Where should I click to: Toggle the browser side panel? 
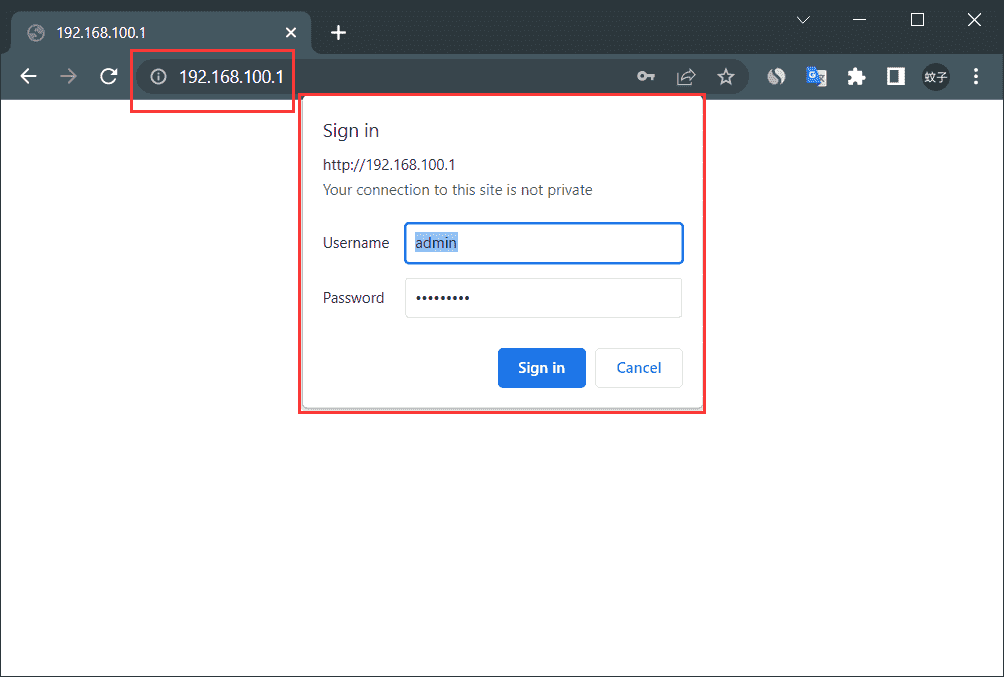tap(896, 77)
